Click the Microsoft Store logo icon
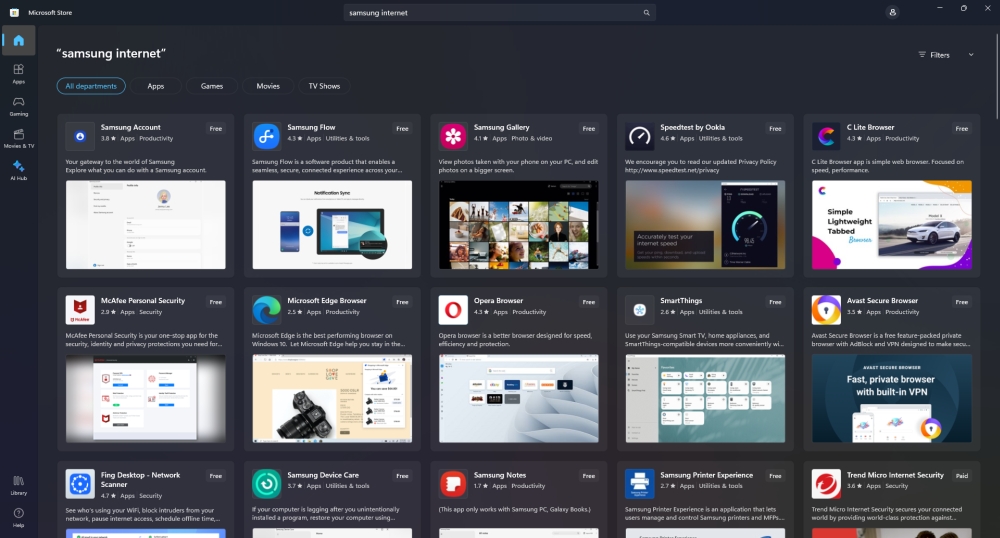 14,12
